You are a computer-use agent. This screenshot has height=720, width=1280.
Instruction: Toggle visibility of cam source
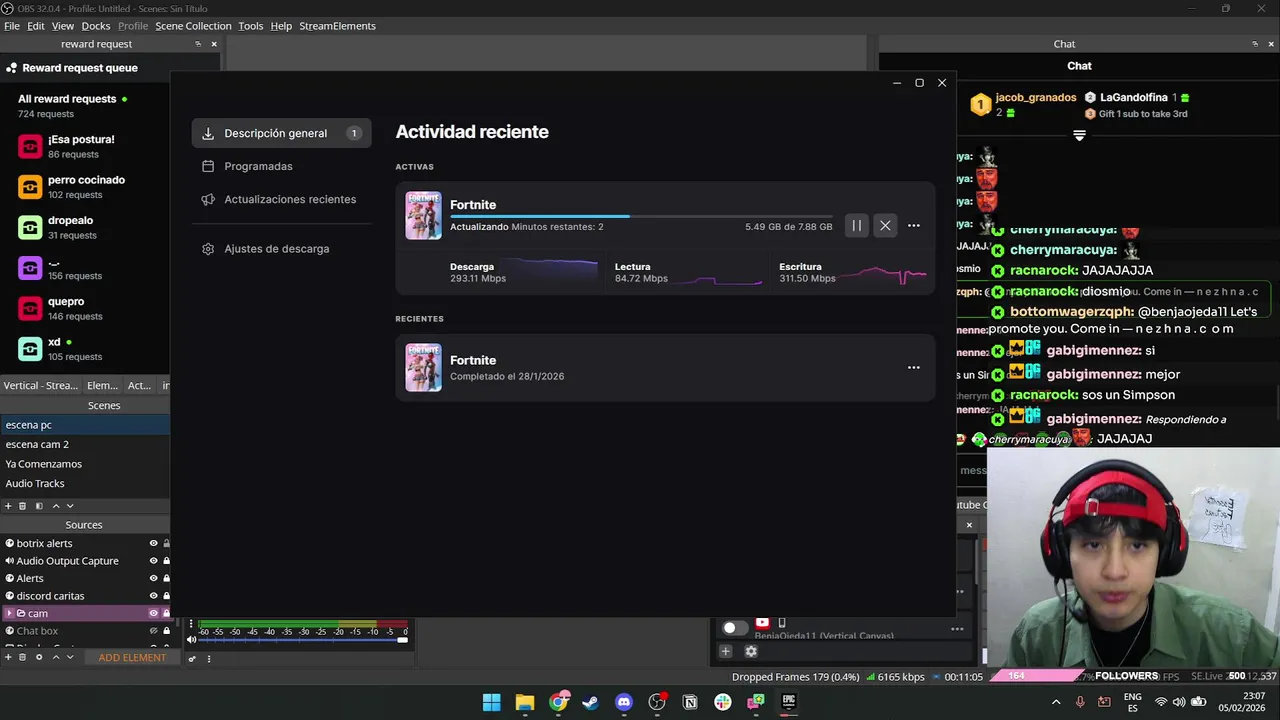(x=154, y=613)
